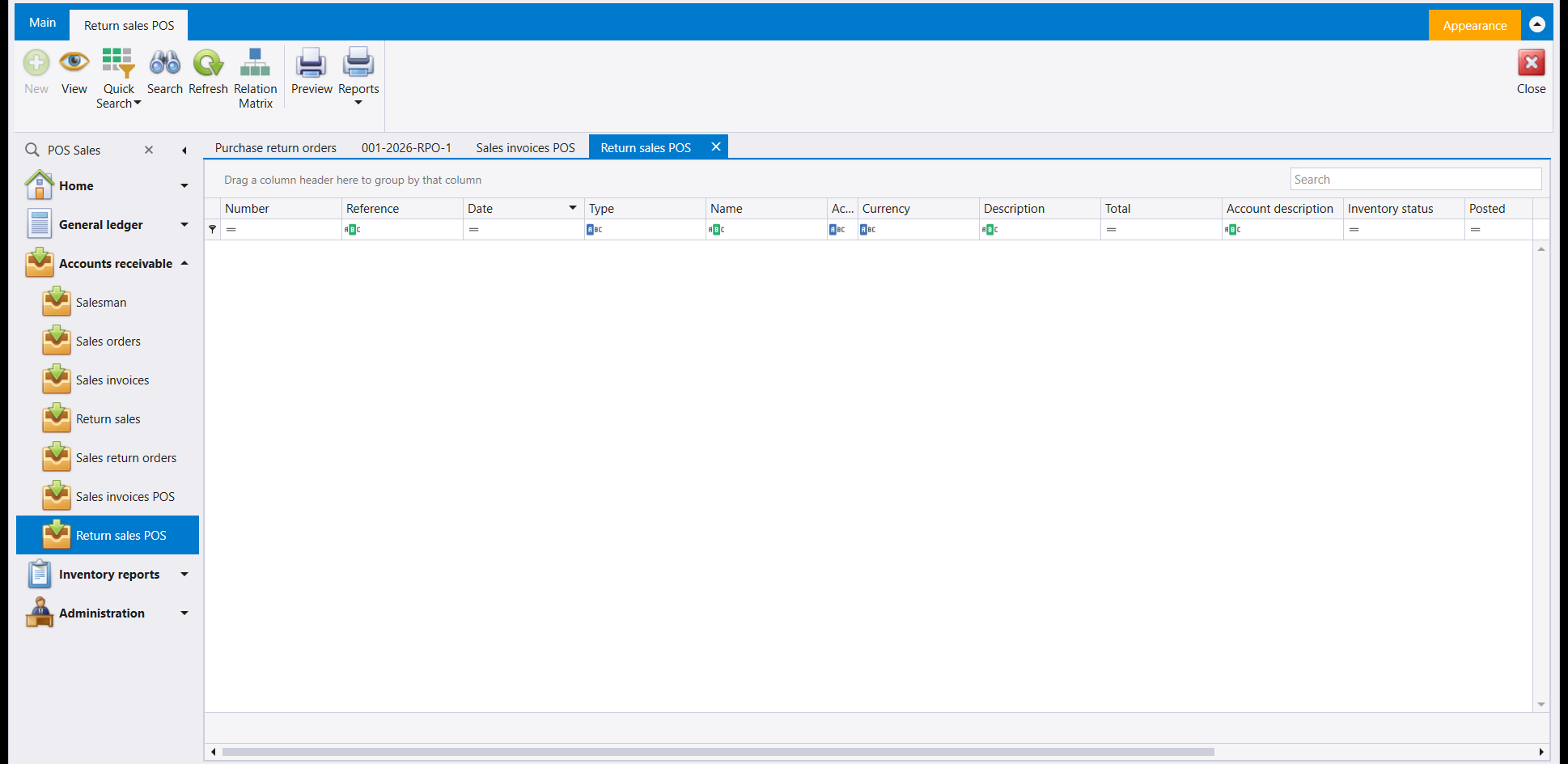
Task: Open Sales invoices POS in sidebar
Action: point(108,497)
